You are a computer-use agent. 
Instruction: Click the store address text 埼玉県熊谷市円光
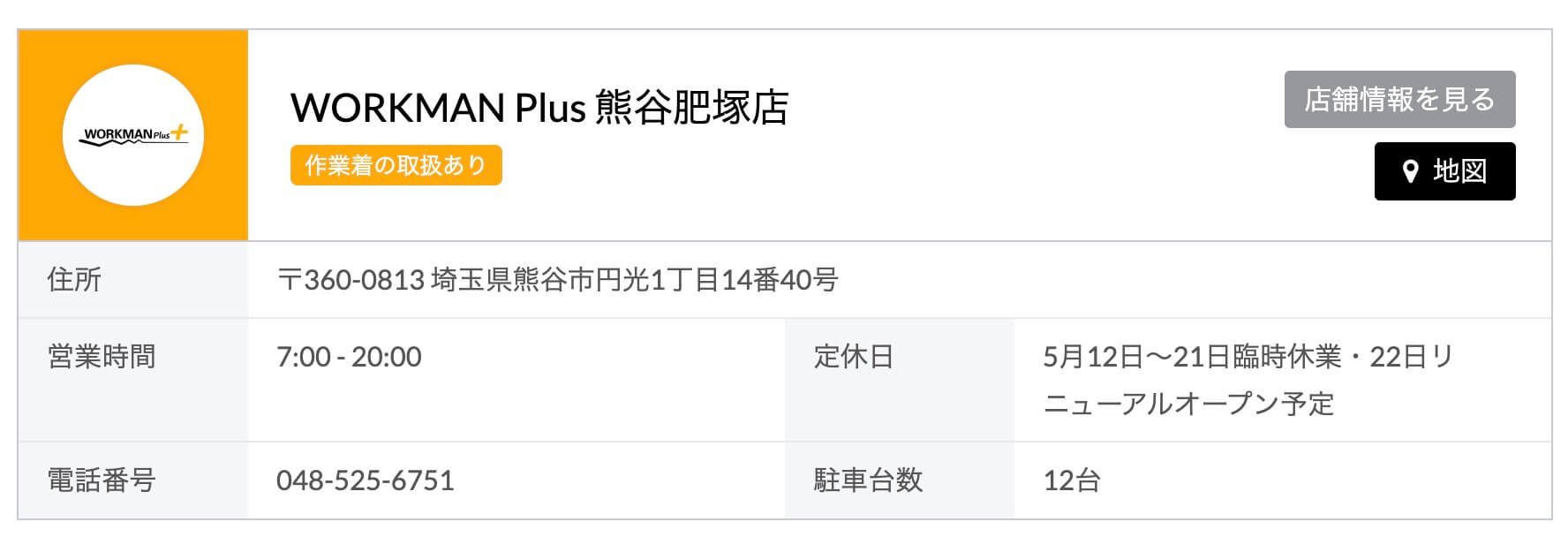click(539, 280)
